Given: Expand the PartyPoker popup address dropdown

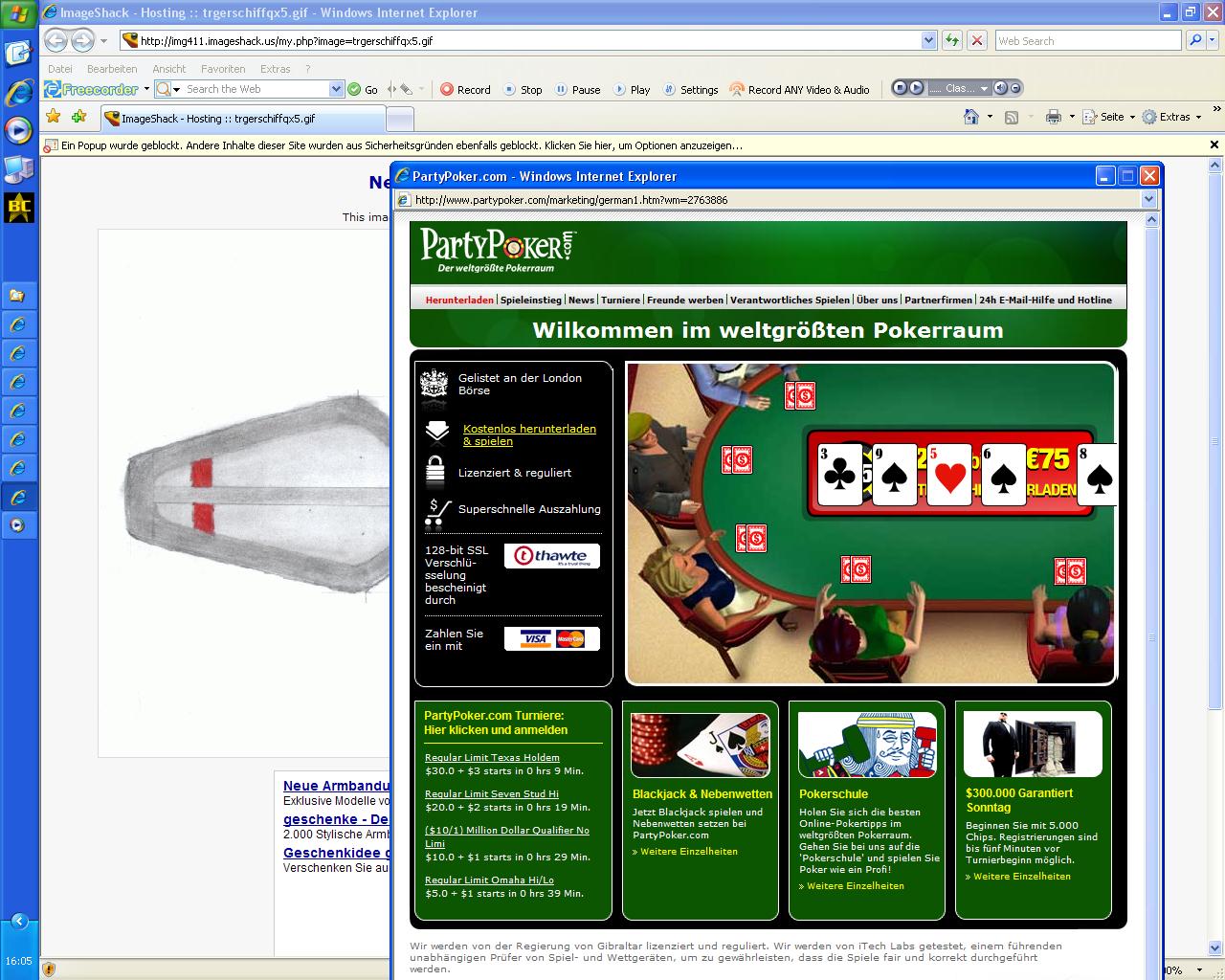Looking at the screenshot, I should tap(1148, 199).
